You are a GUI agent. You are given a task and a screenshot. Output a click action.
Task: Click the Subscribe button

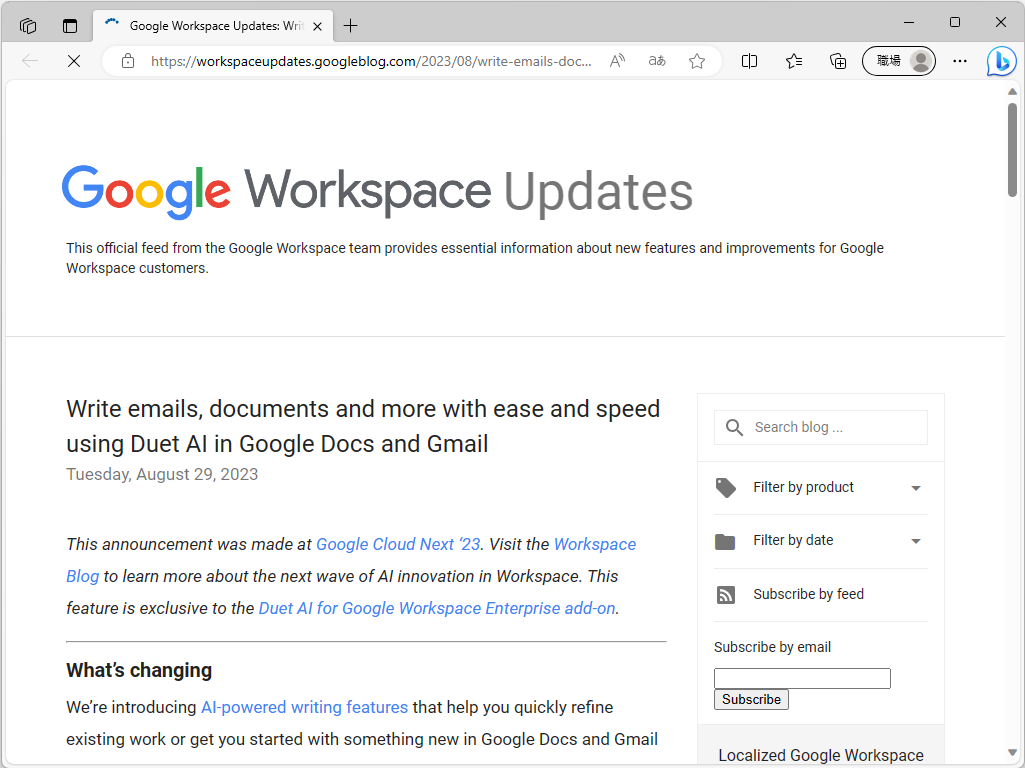tap(751, 699)
